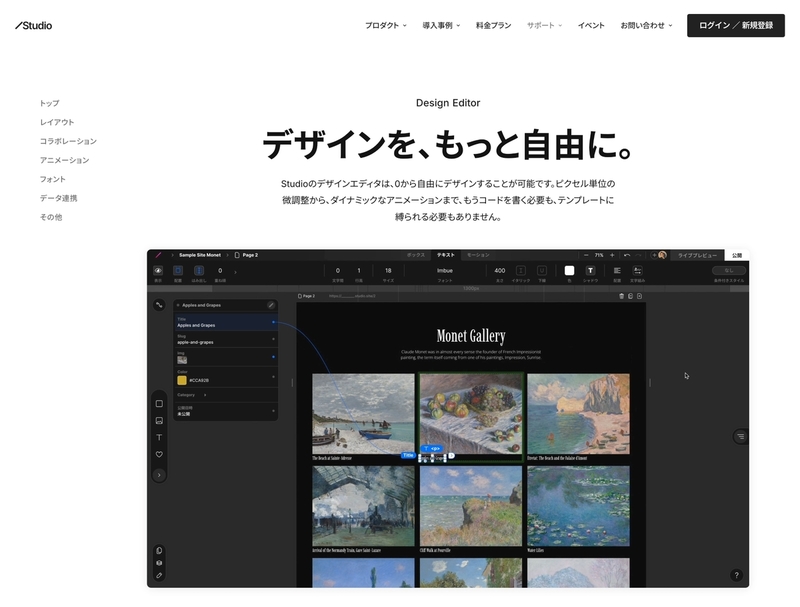Click the pink Studio slash icon in editor

click(x=158, y=255)
